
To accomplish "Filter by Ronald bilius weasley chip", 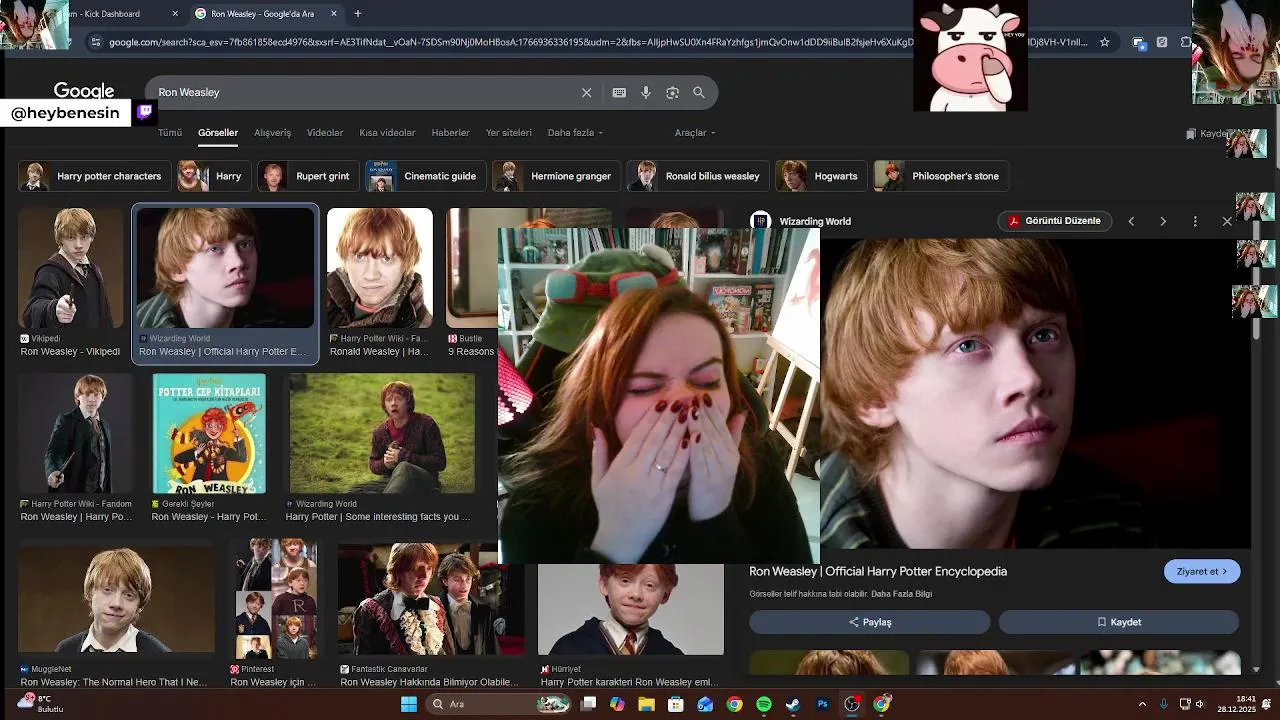I will 698,176.
